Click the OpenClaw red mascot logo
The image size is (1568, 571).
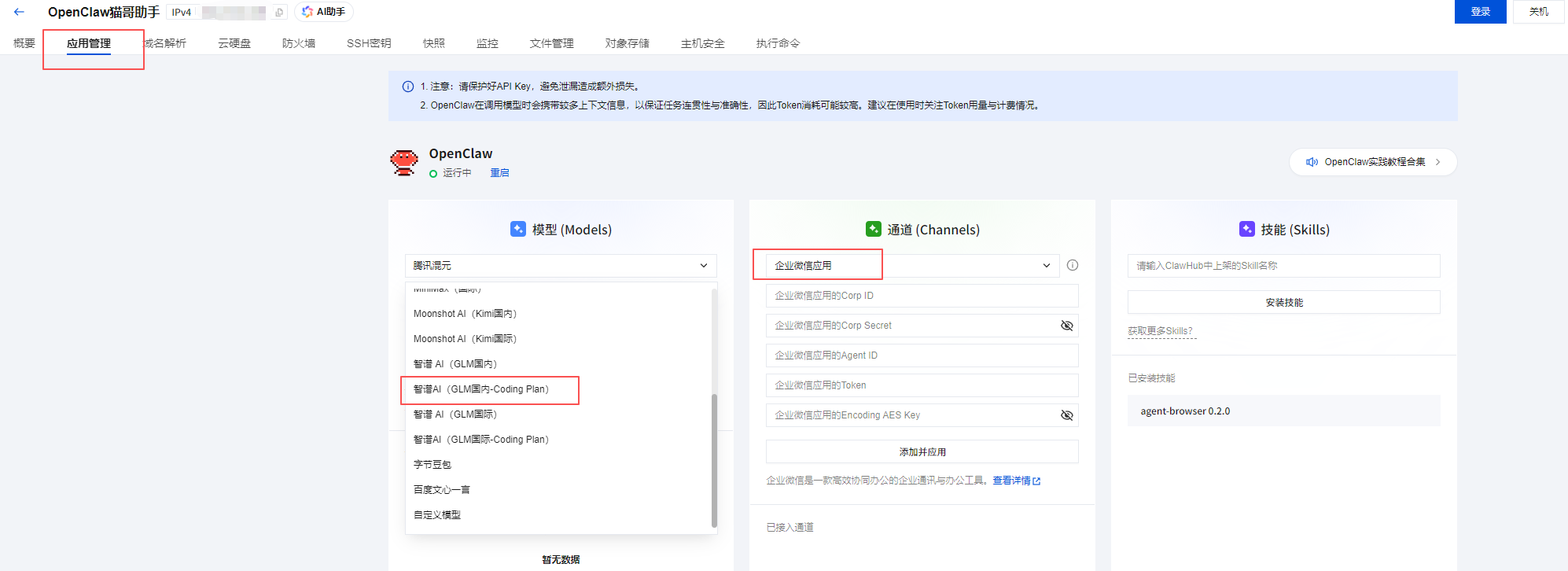404,162
